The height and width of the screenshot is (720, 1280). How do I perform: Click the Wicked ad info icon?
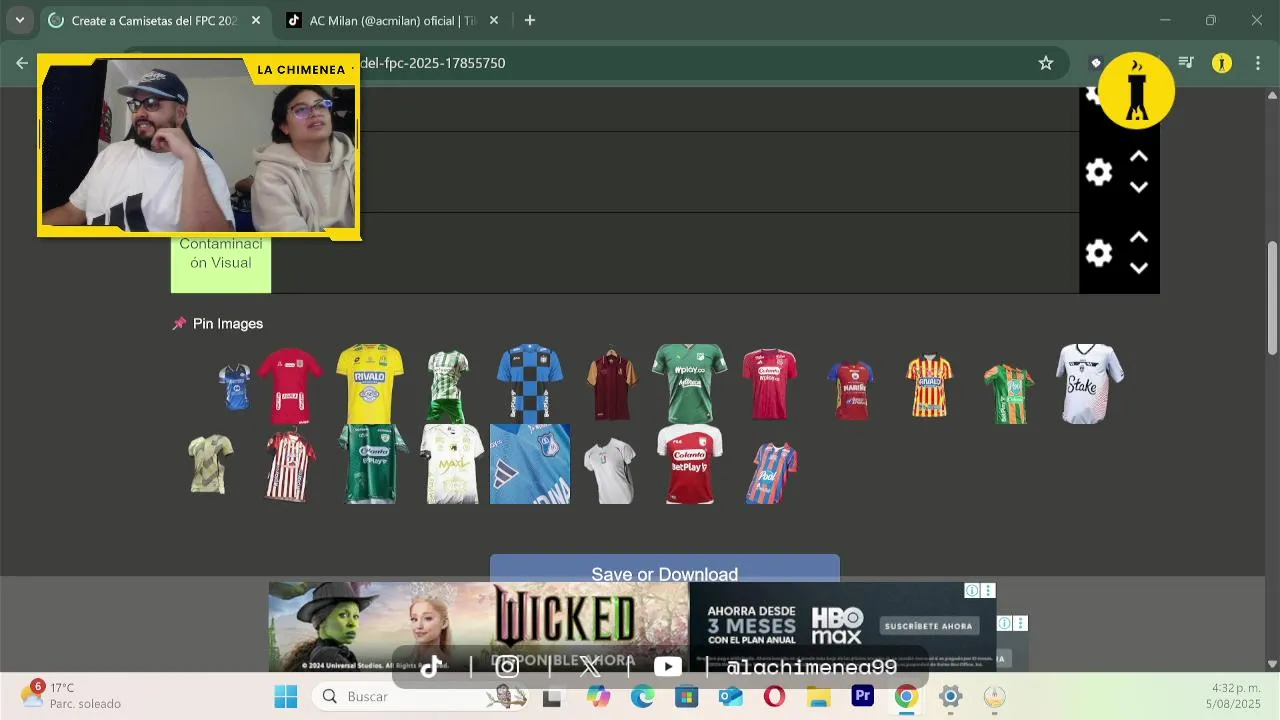point(971,591)
